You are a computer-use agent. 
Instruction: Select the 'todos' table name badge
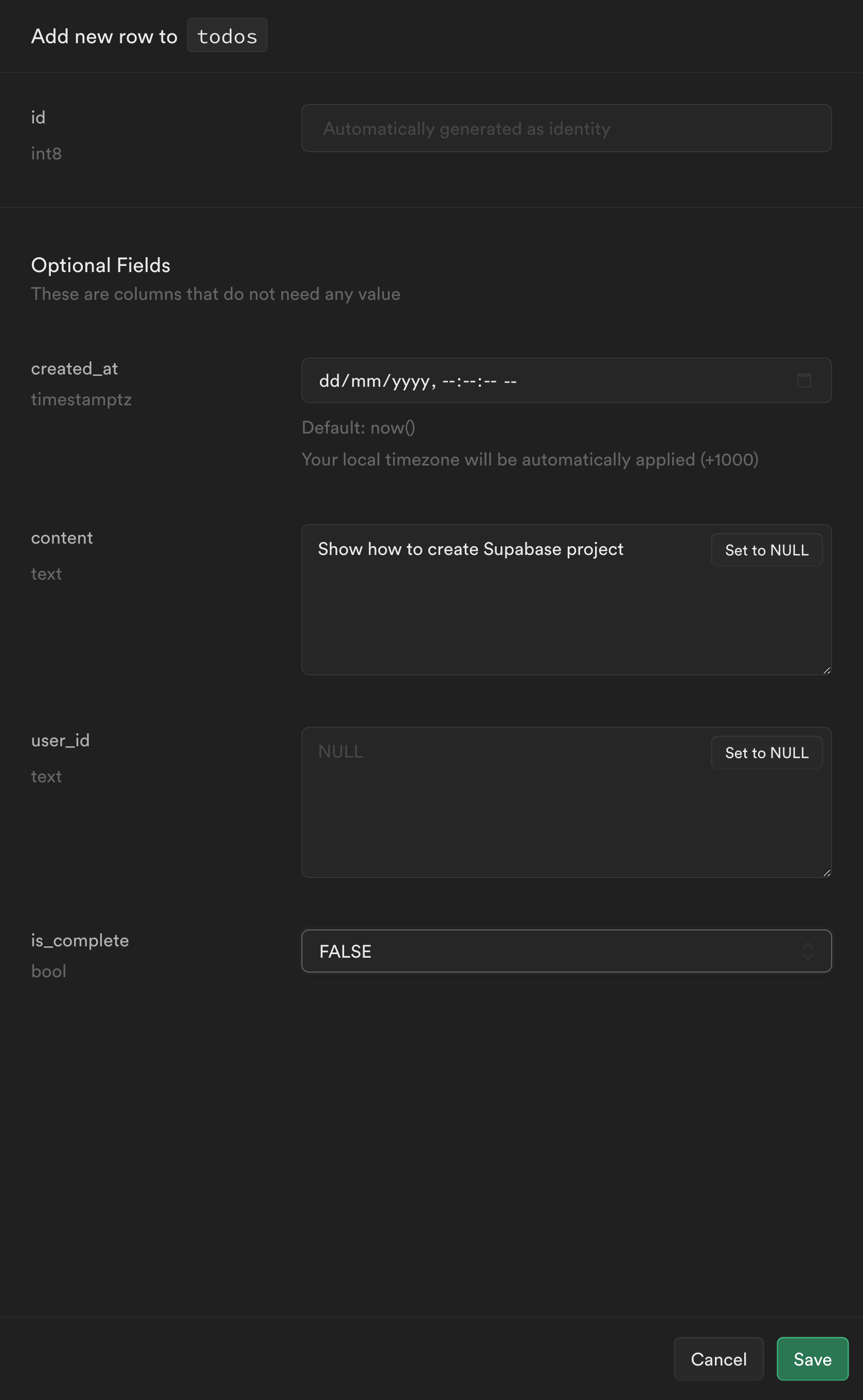click(227, 35)
